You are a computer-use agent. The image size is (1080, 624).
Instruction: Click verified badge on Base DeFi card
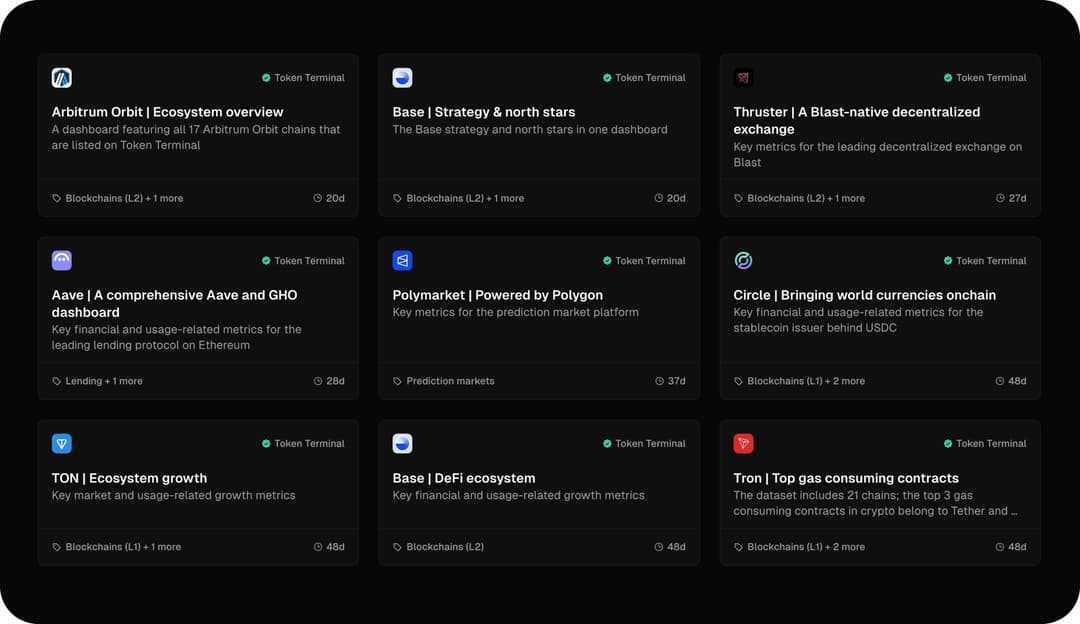click(607, 444)
